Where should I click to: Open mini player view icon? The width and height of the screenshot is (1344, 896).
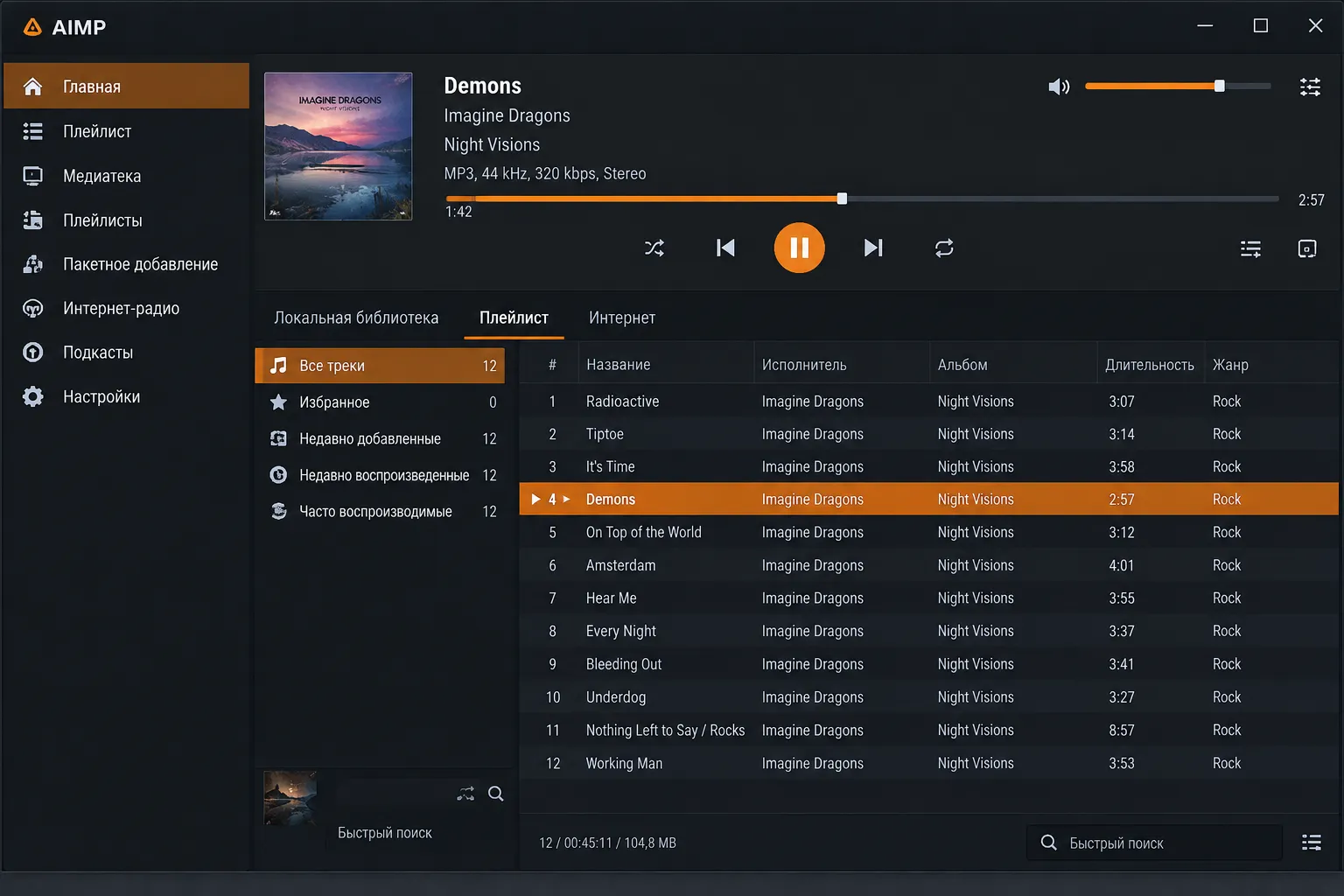tap(1306, 249)
